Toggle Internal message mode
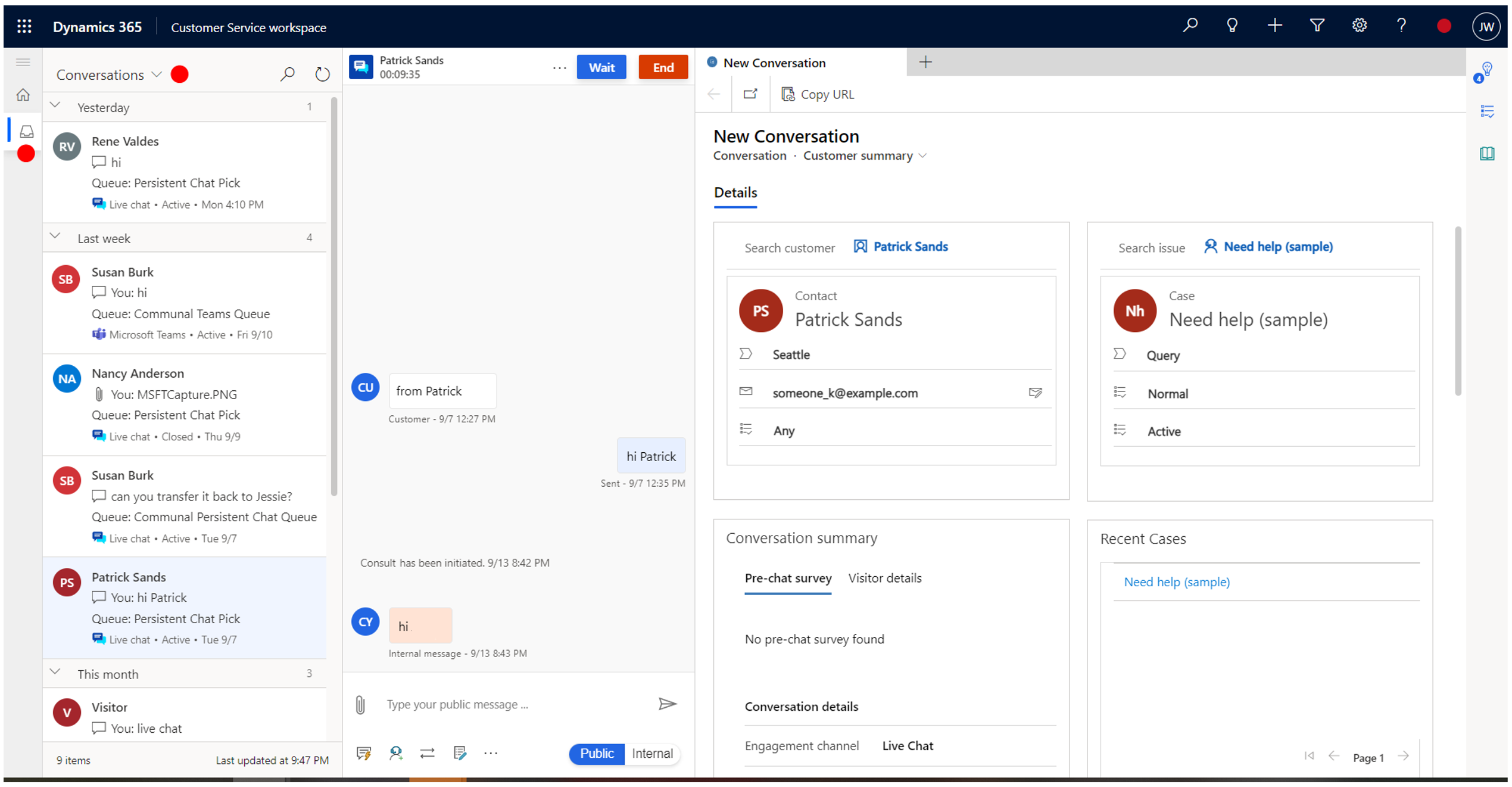The width and height of the screenshot is (1512, 787). (651, 753)
